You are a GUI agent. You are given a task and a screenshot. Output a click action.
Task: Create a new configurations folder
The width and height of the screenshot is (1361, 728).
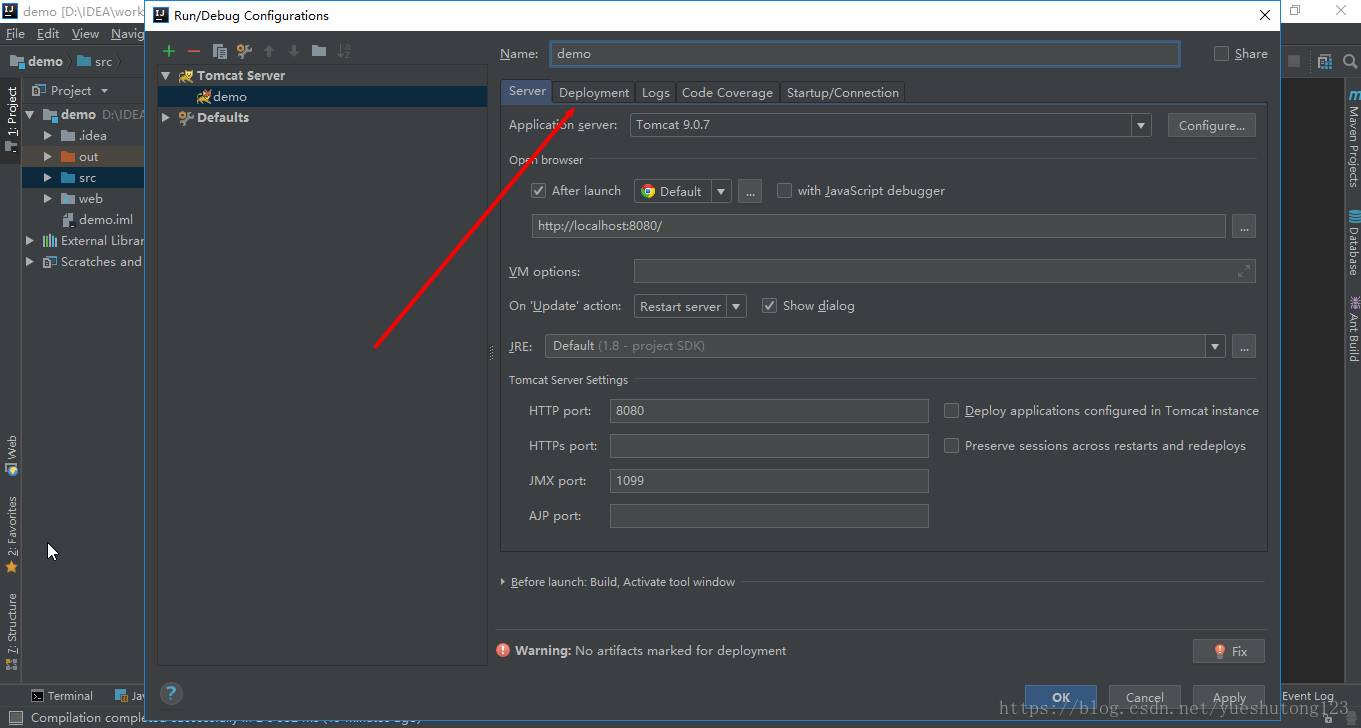319,51
